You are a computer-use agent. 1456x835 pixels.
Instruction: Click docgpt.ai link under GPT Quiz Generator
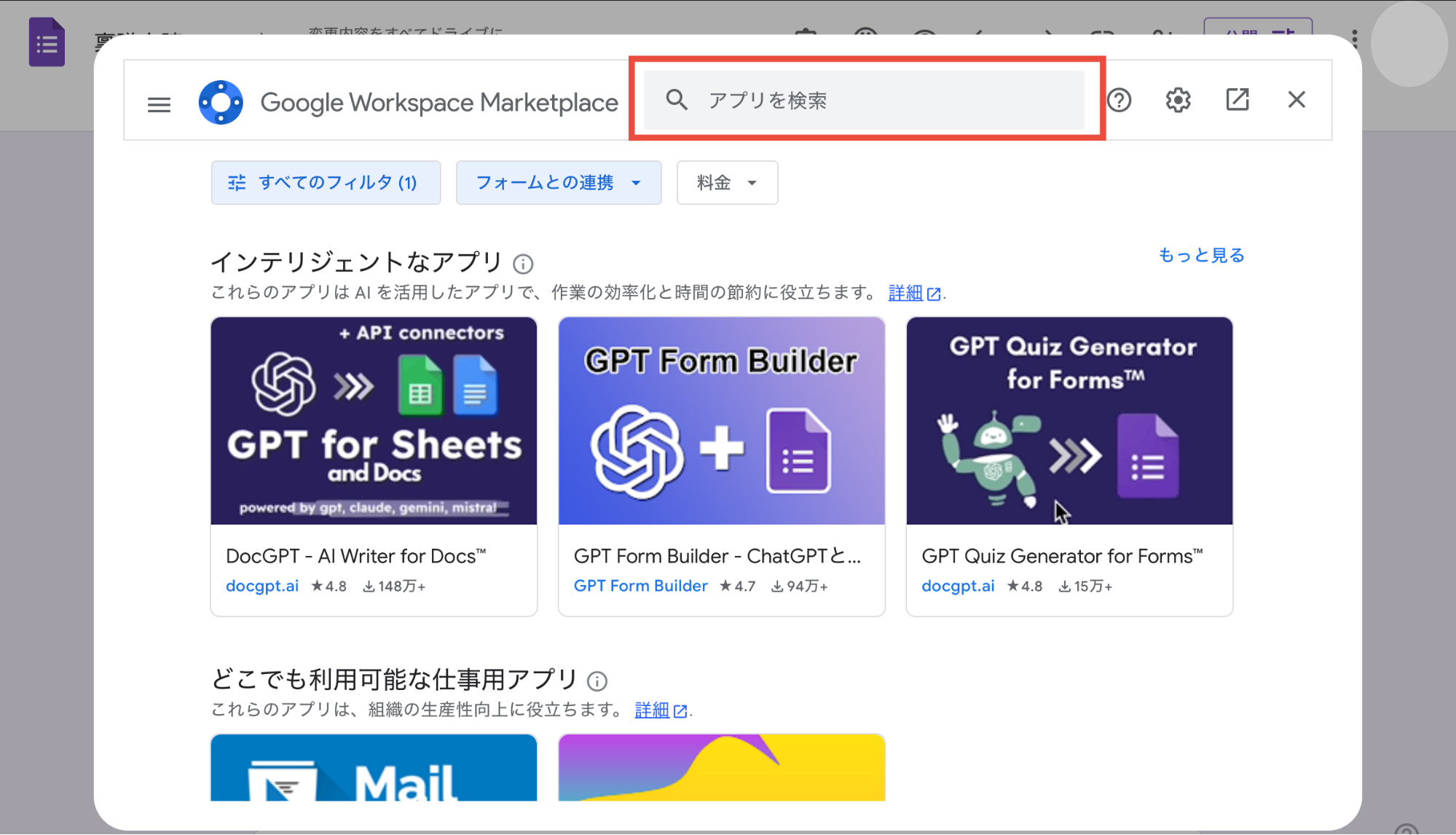958,586
